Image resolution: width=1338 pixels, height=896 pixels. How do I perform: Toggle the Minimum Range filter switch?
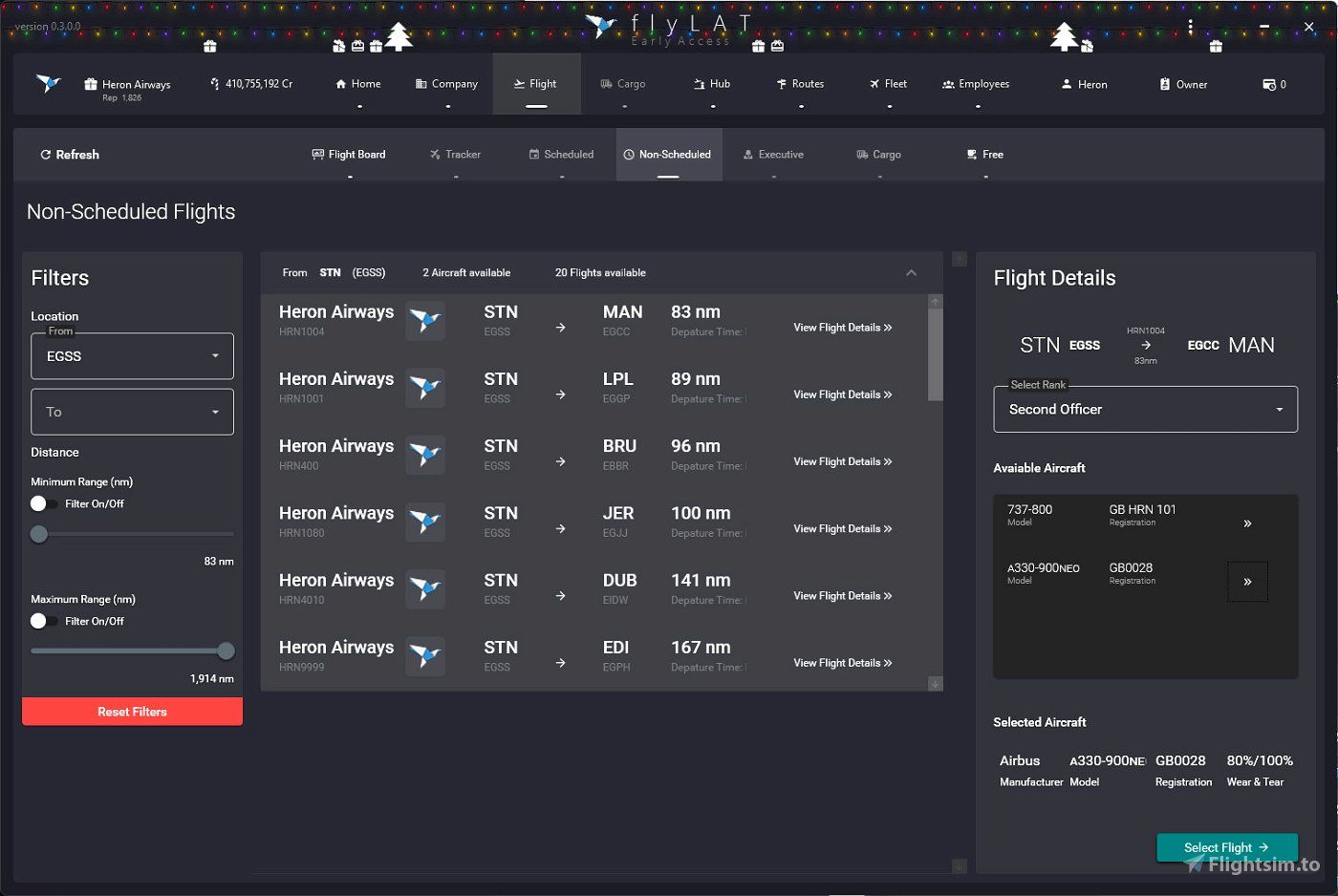coord(43,503)
